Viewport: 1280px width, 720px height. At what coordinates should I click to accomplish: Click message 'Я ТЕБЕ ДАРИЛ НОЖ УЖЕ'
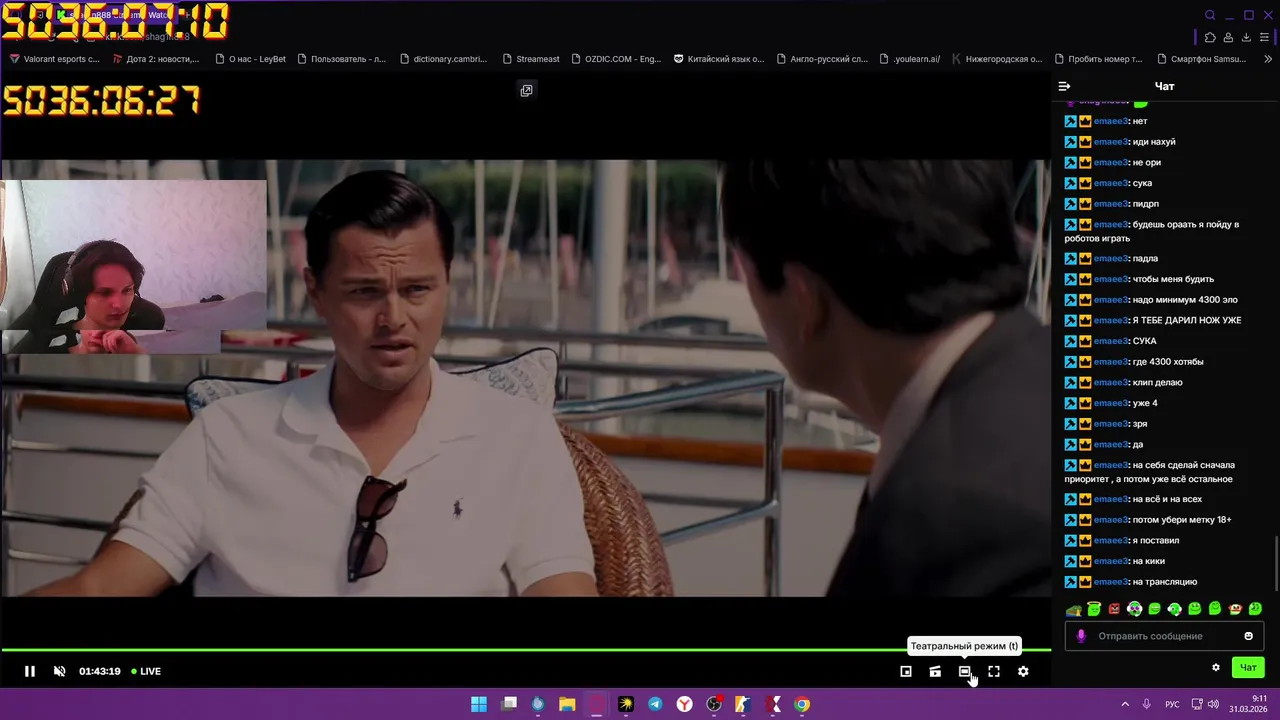click(1187, 320)
